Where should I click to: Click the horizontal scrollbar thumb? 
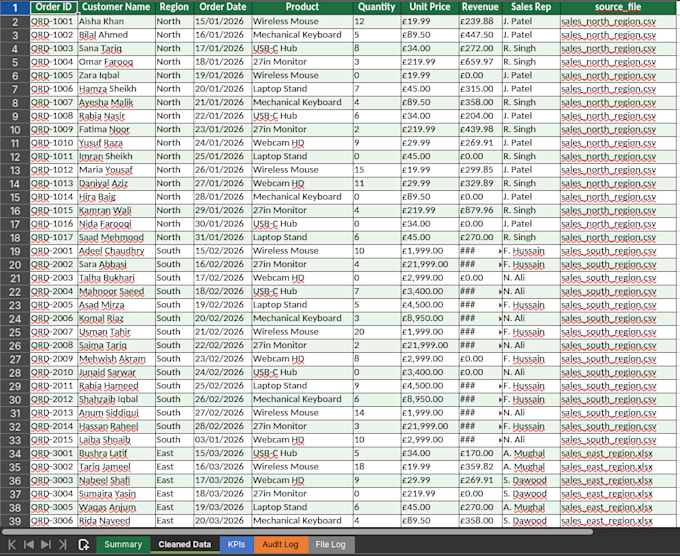click(297, 531)
